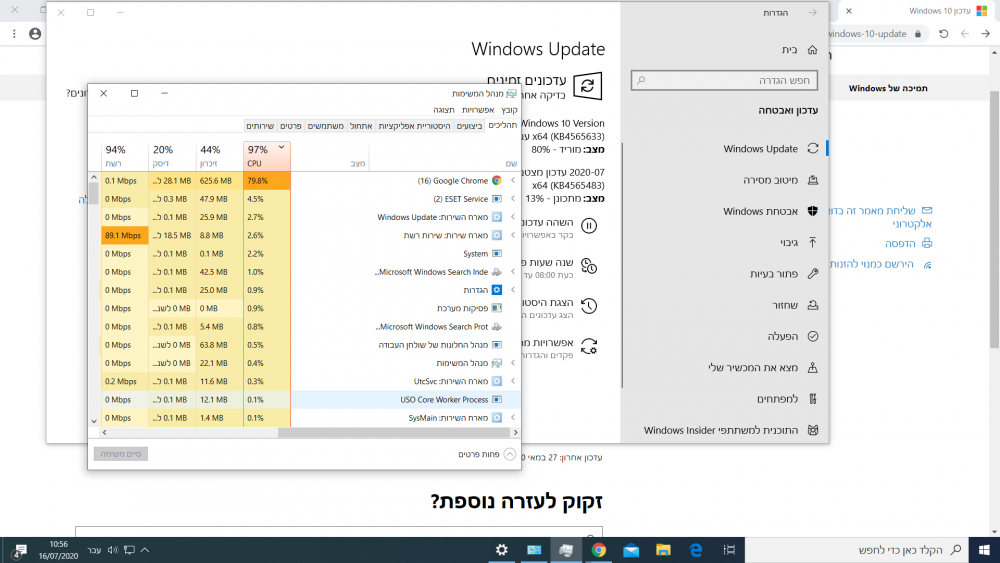
Task: Click the Settings back arrow
Action: (812, 13)
